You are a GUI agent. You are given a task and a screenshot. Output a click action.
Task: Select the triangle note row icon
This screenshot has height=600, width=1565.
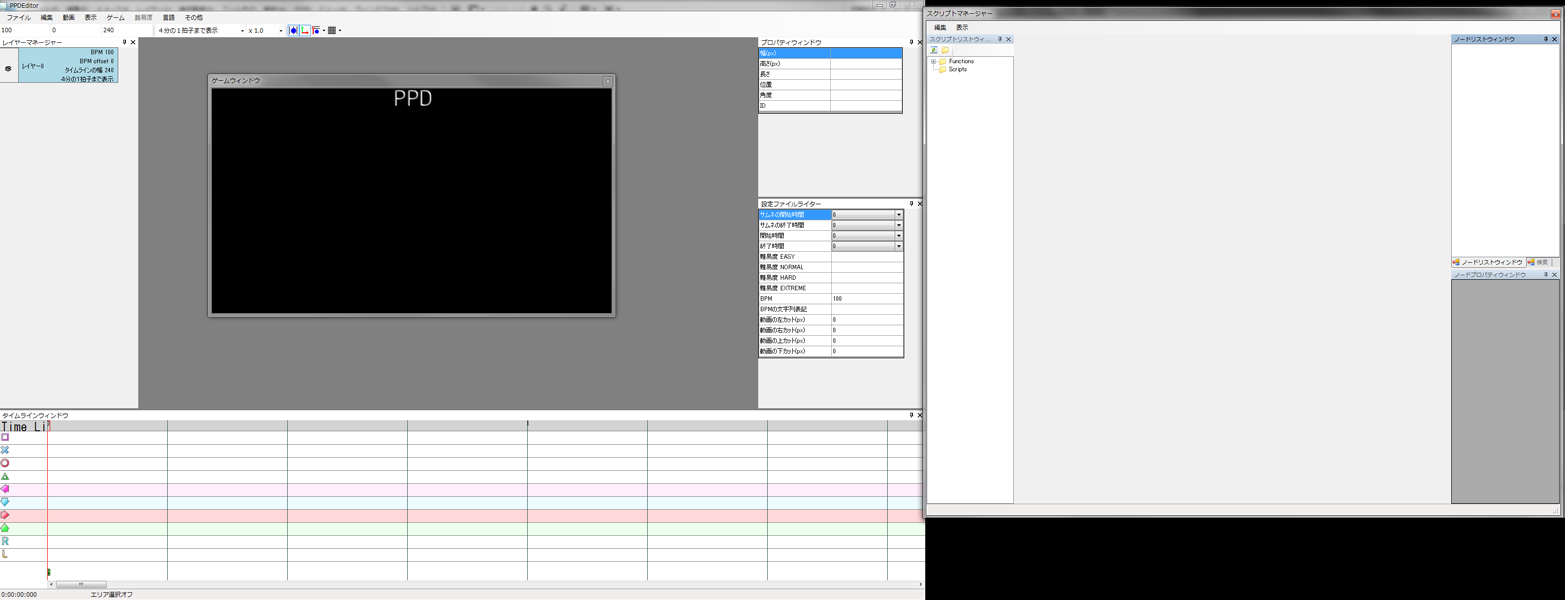click(x=5, y=476)
